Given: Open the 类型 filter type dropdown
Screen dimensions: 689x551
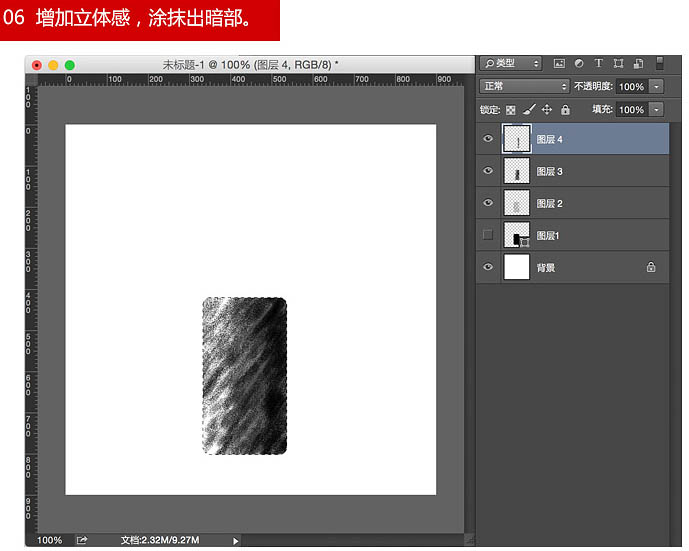Looking at the screenshot, I should click(511, 63).
